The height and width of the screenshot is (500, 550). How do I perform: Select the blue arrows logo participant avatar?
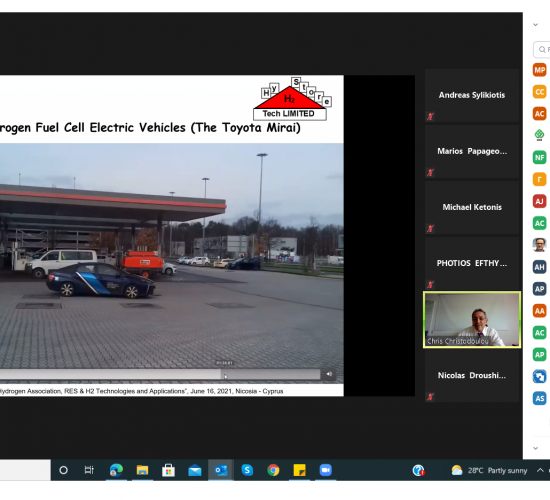[539, 376]
